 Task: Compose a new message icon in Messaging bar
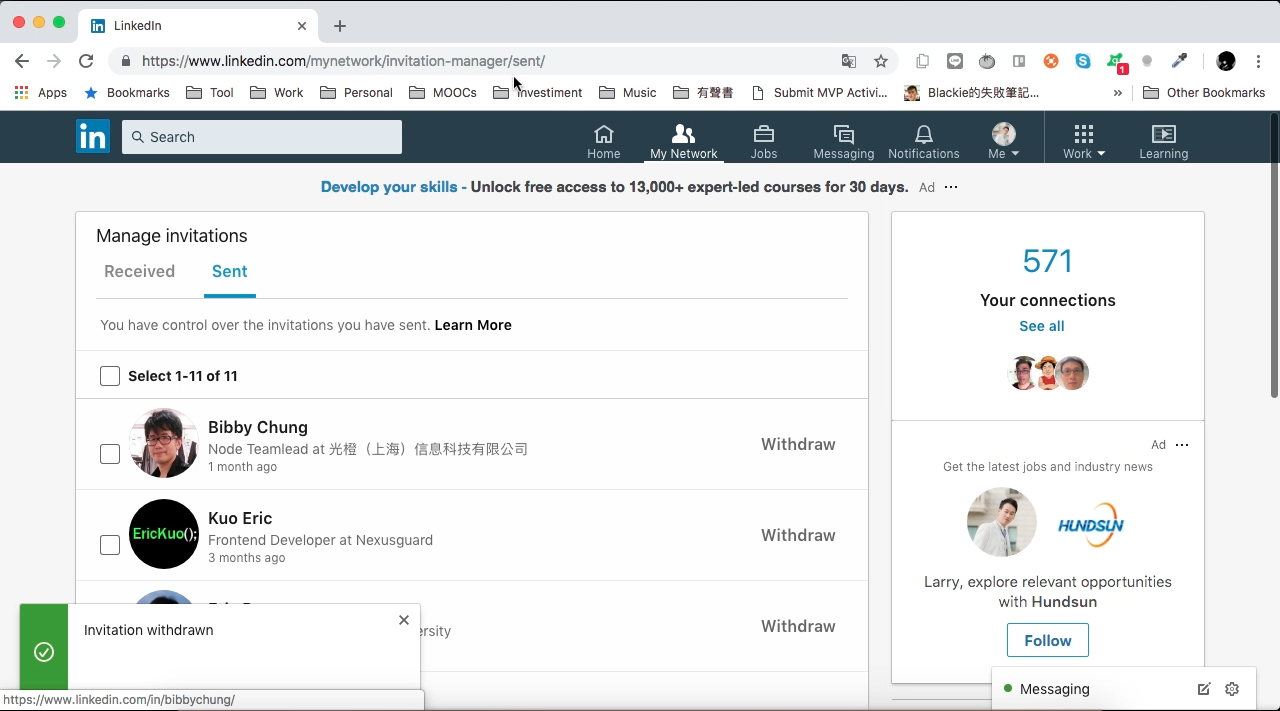1204,689
